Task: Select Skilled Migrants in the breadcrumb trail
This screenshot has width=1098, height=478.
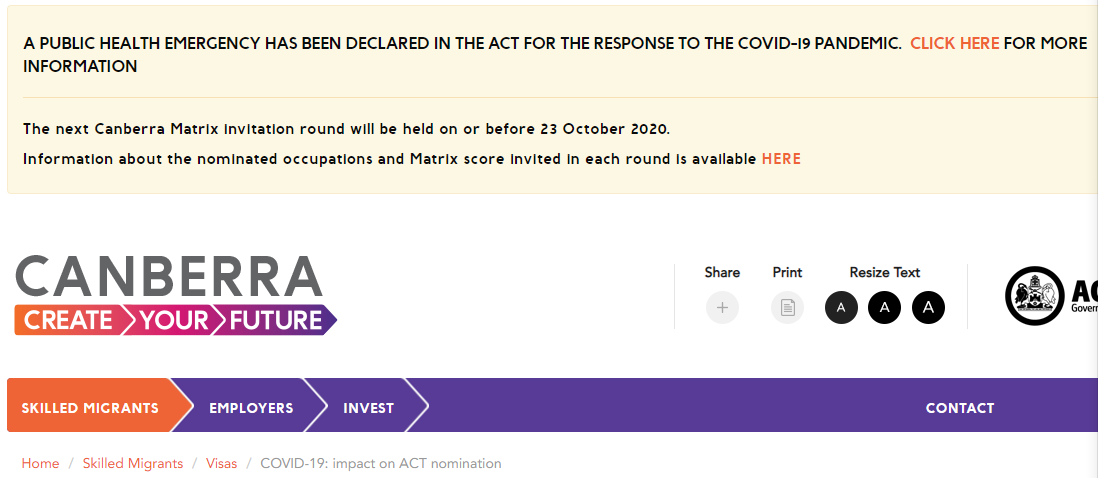Action: click(x=133, y=463)
